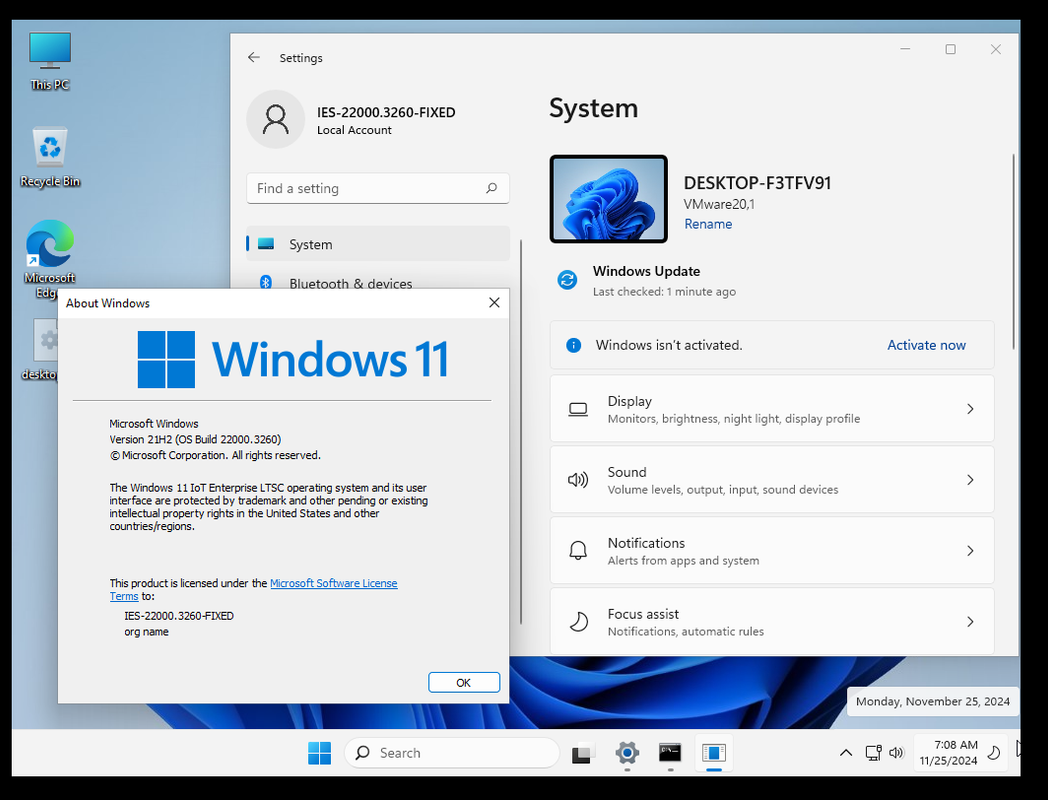
Task: Click the DESKTOP-F3TFV91 computer name
Action: pos(757,183)
